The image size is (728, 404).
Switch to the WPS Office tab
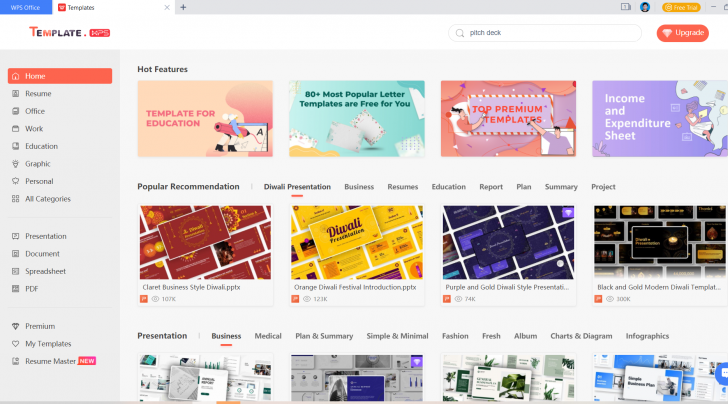click(x=26, y=7)
